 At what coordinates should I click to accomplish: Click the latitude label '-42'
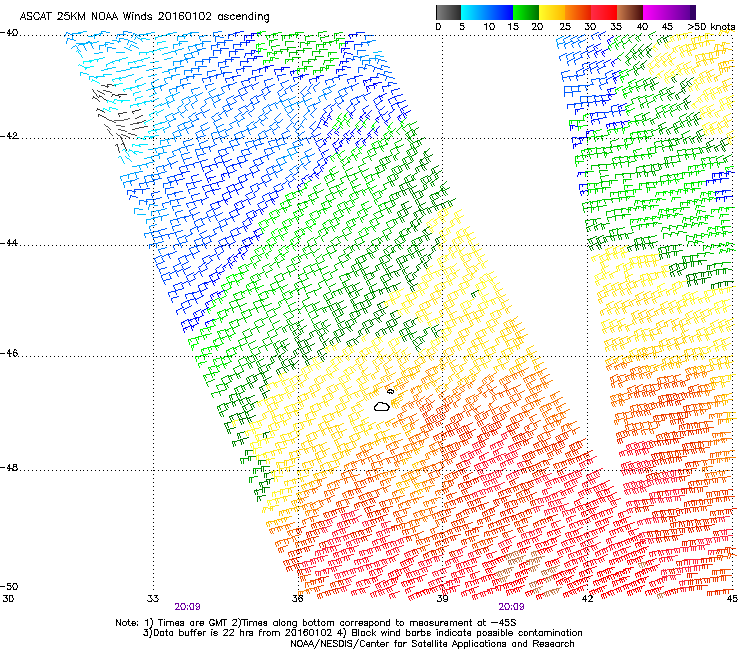pyautogui.click(x=9, y=136)
